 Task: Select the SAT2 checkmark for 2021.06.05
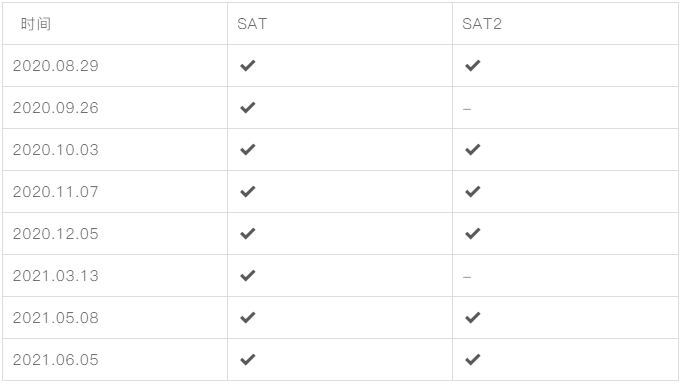point(472,360)
